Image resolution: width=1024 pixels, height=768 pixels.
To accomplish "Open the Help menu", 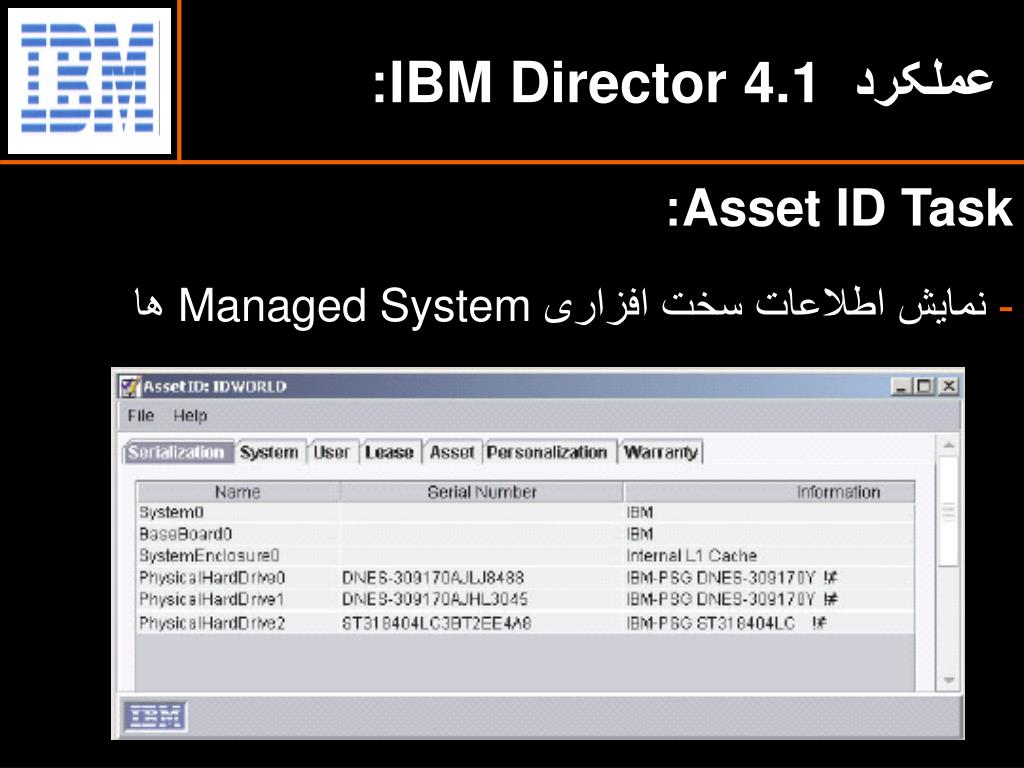I will coord(190,415).
